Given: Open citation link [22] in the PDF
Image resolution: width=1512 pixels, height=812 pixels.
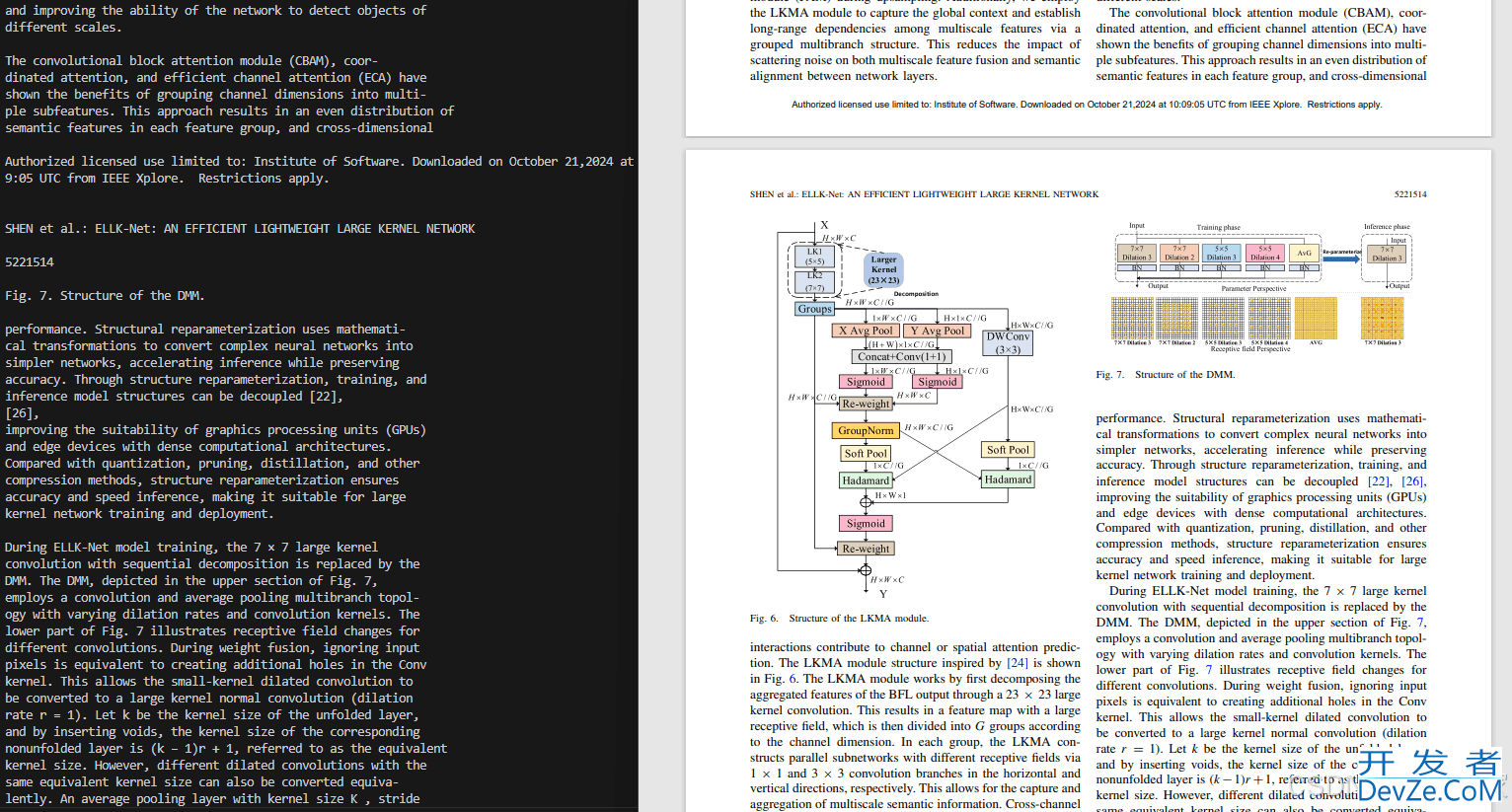Looking at the screenshot, I should (x=1379, y=481).
